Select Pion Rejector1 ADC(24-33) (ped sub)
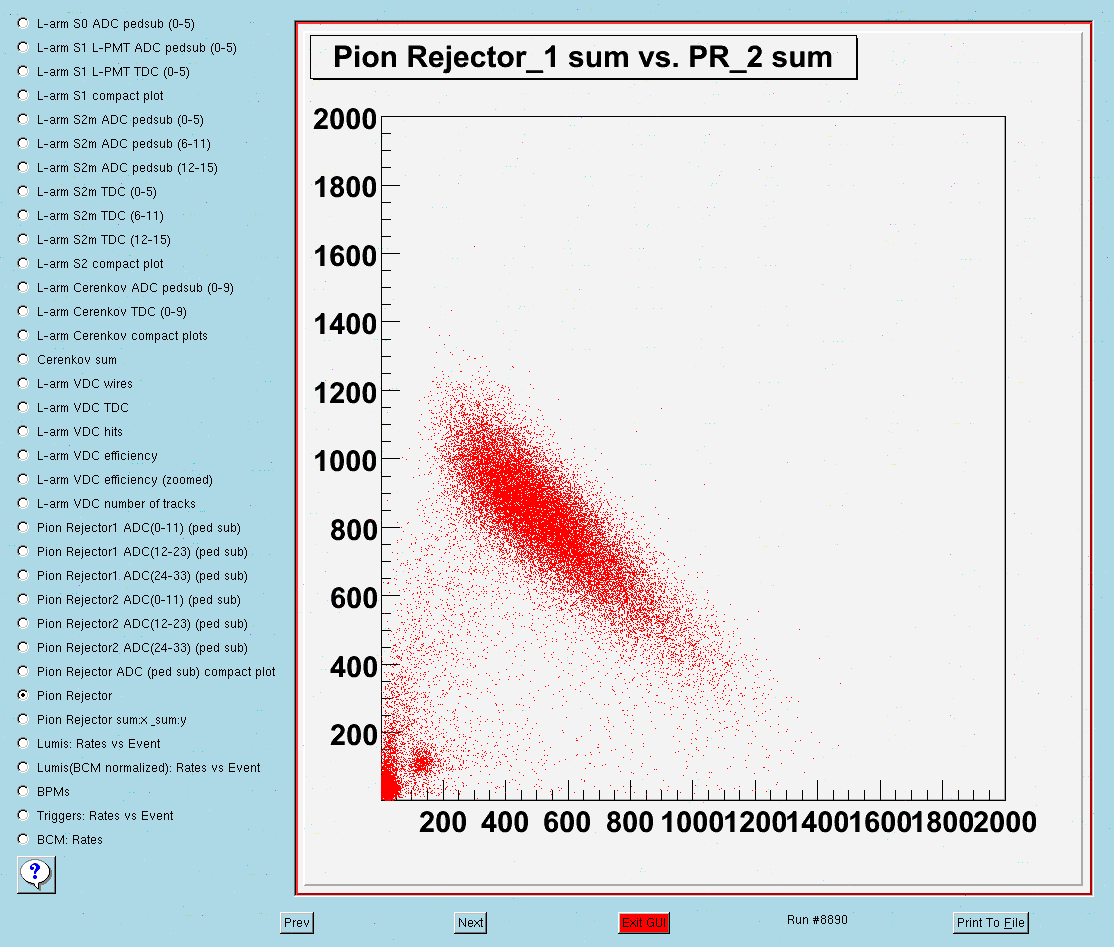 point(23,575)
